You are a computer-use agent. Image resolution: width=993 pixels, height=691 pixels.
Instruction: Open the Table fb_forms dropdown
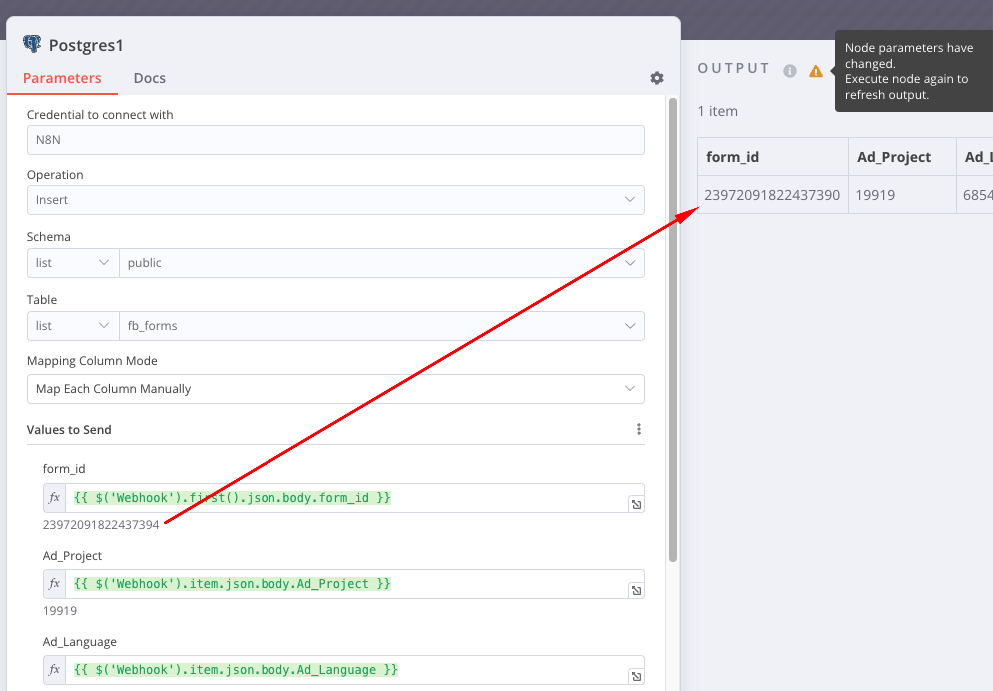tap(382, 326)
